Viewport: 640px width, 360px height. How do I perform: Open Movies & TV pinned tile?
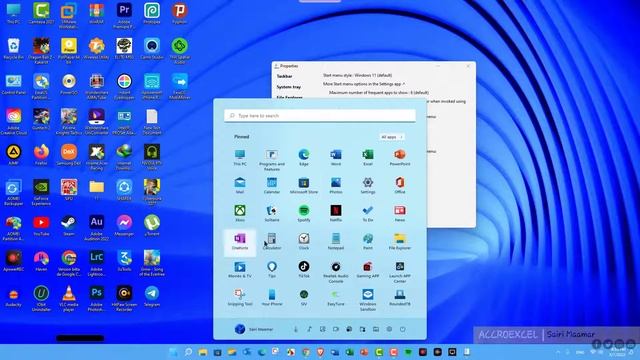240,269
